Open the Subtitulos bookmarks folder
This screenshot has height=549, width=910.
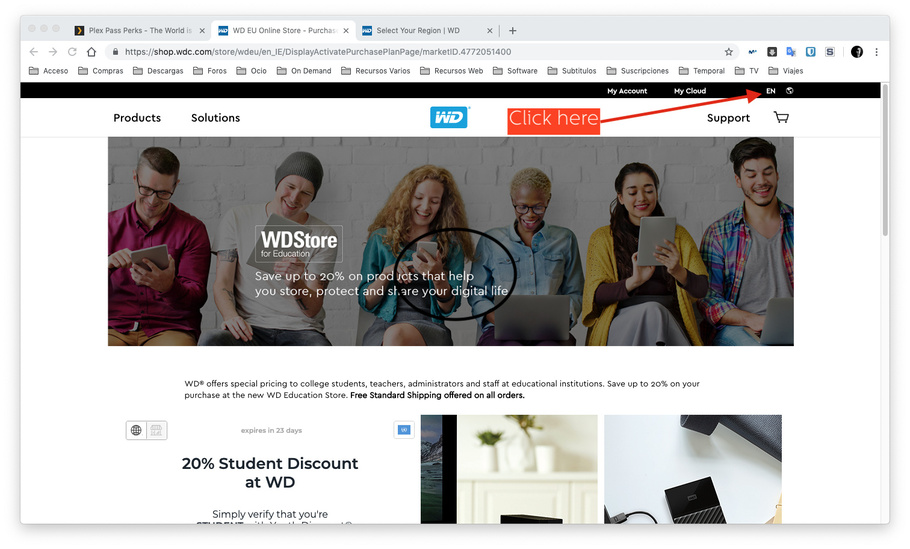[572, 71]
